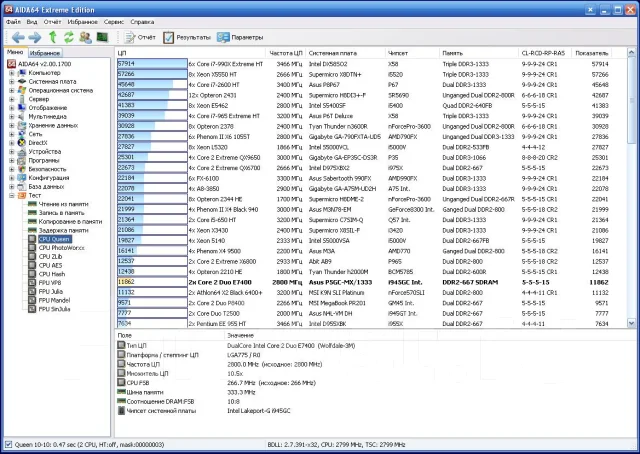Select the 2x Core 2 Duo E7400 row
640x454 pixels.
pyautogui.click(x=363, y=282)
